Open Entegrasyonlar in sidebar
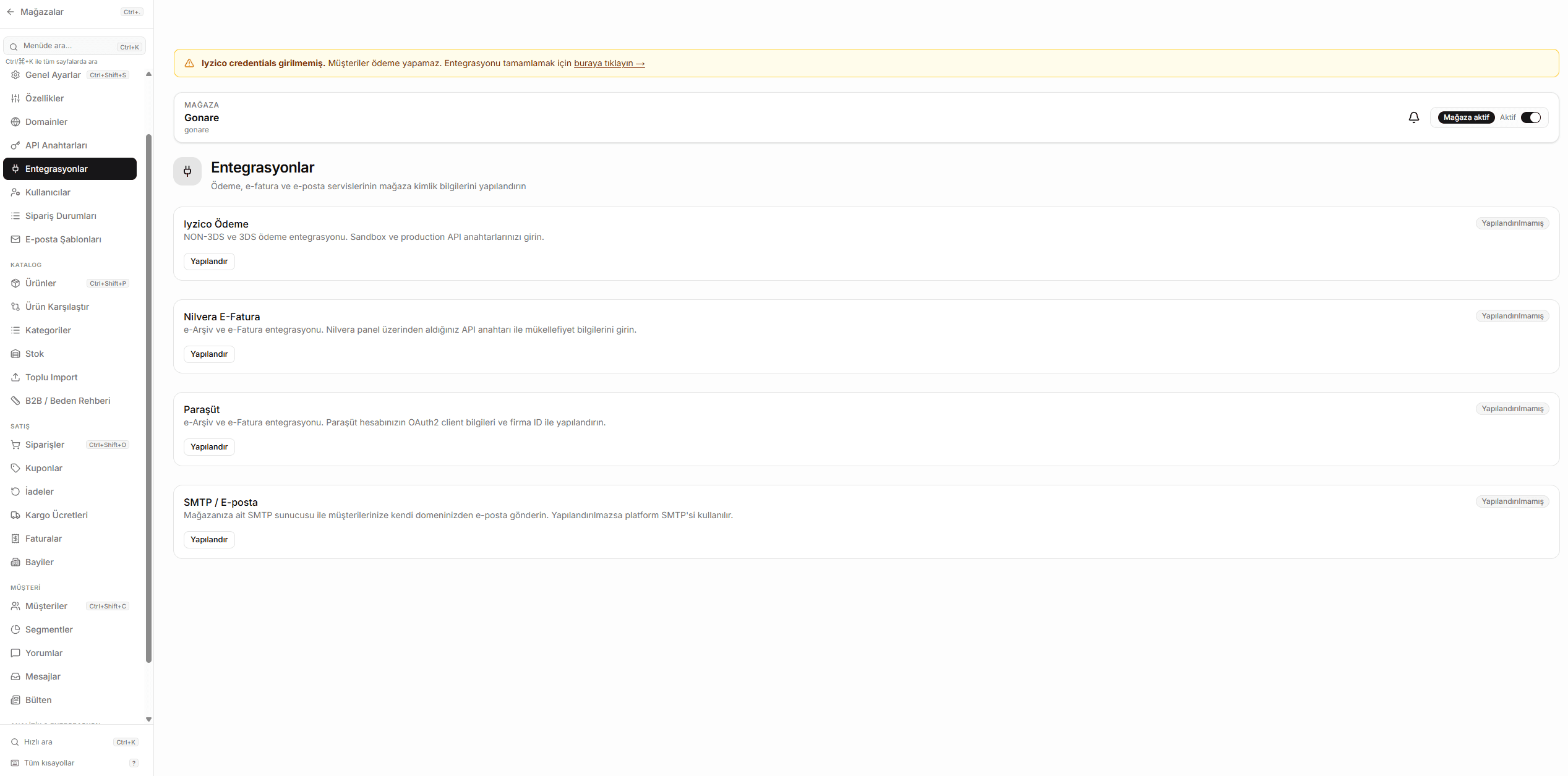 click(70, 169)
